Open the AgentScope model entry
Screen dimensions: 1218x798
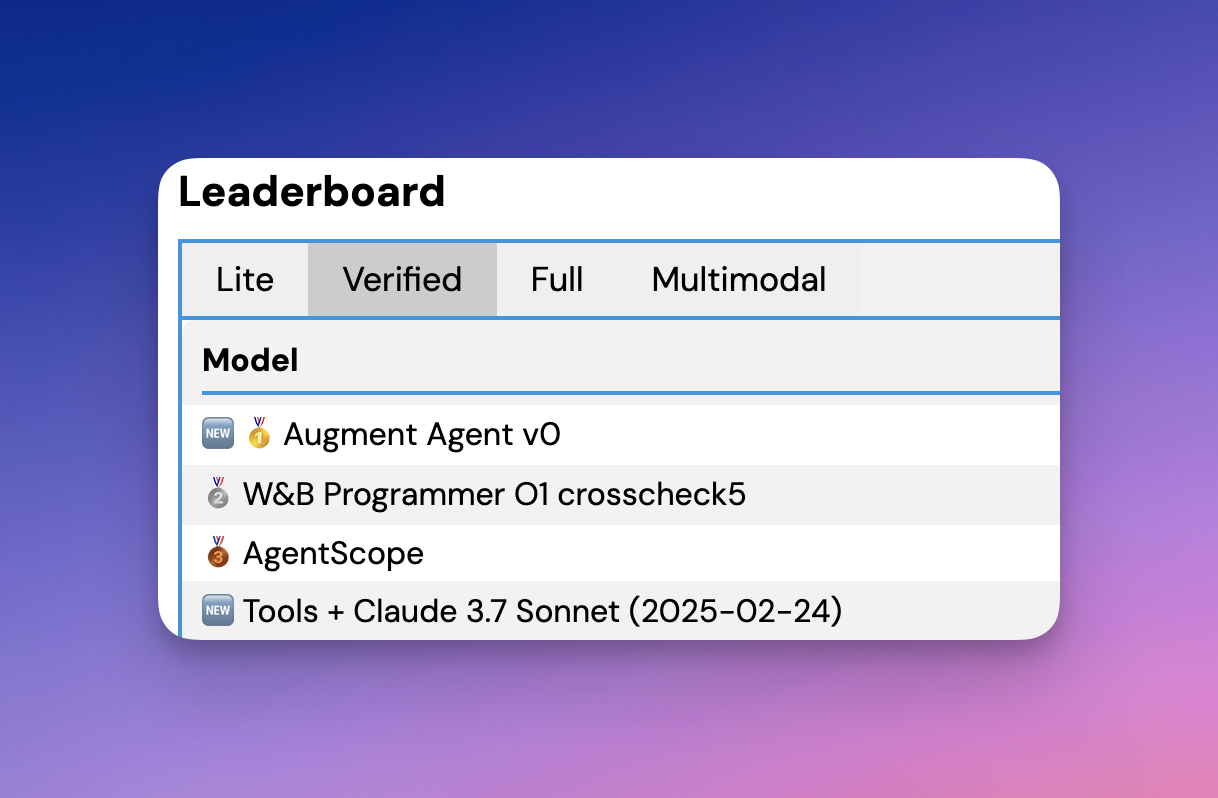click(x=333, y=553)
